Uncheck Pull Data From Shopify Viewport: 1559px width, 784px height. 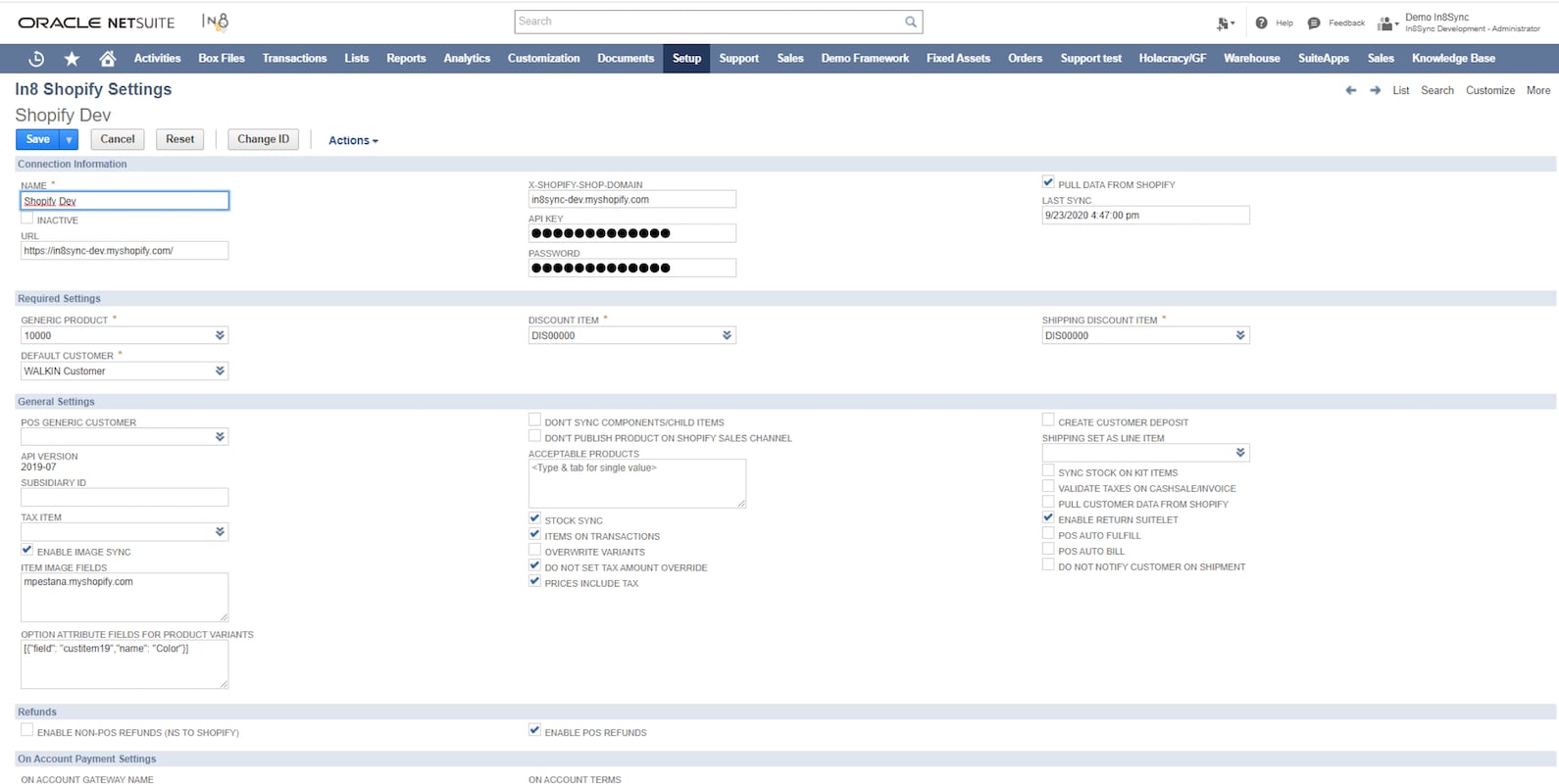coord(1048,182)
